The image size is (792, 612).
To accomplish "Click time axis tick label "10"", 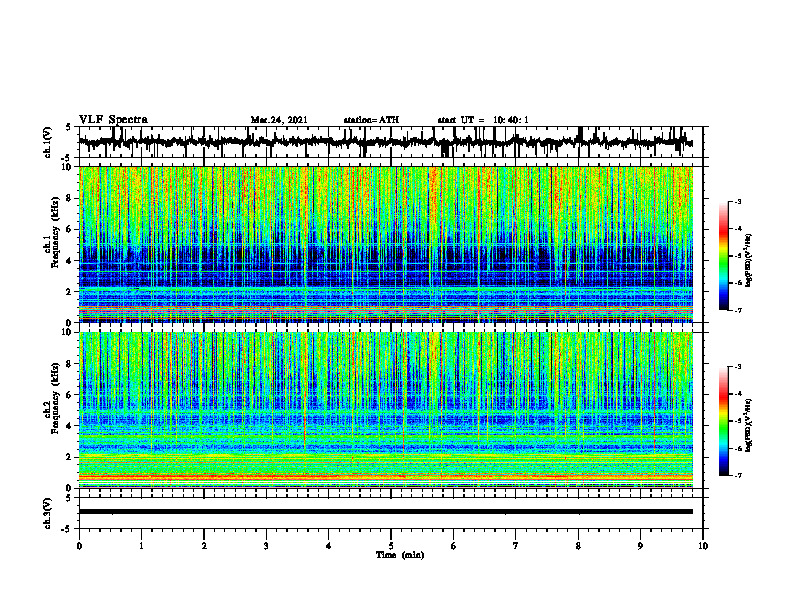I will point(703,546).
